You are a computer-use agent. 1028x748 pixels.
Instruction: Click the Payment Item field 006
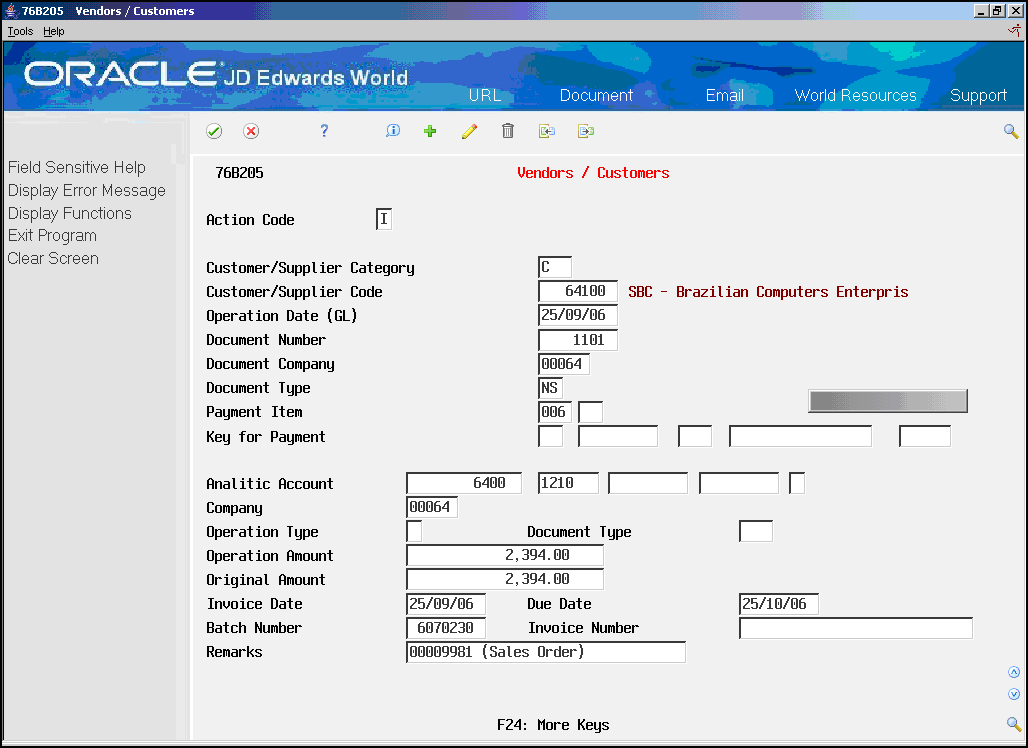pyautogui.click(x=555, y=412)
